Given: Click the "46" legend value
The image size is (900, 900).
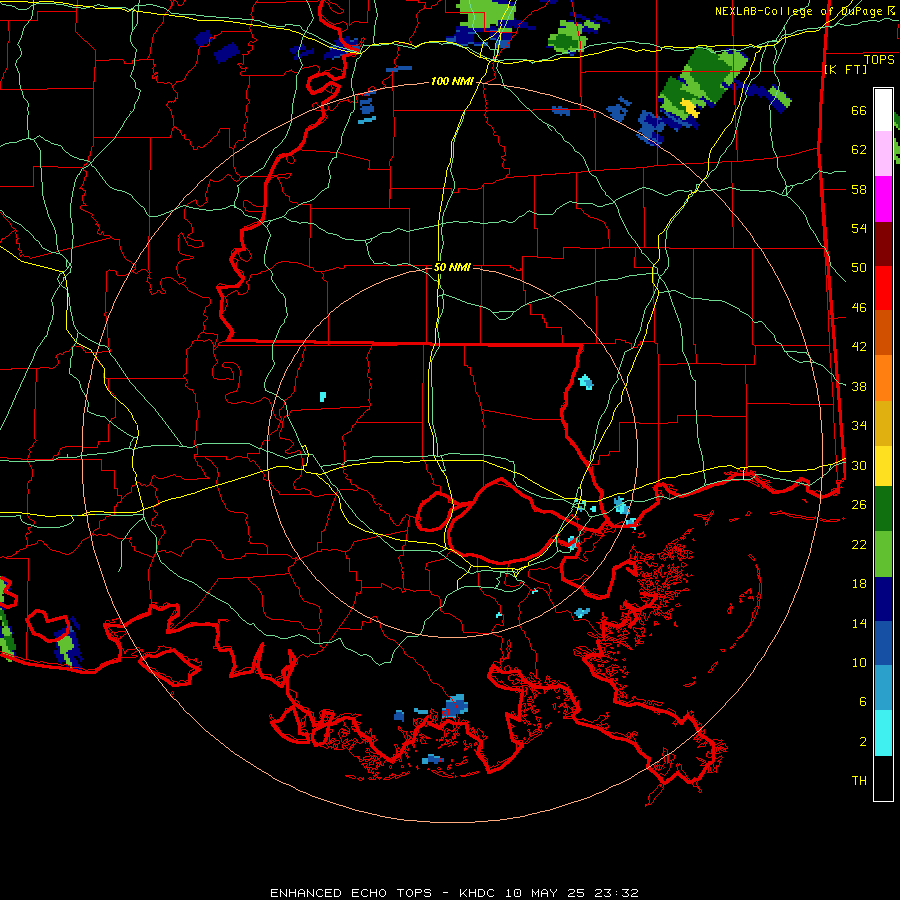Looking at the screenshot, I should (859, 308).
